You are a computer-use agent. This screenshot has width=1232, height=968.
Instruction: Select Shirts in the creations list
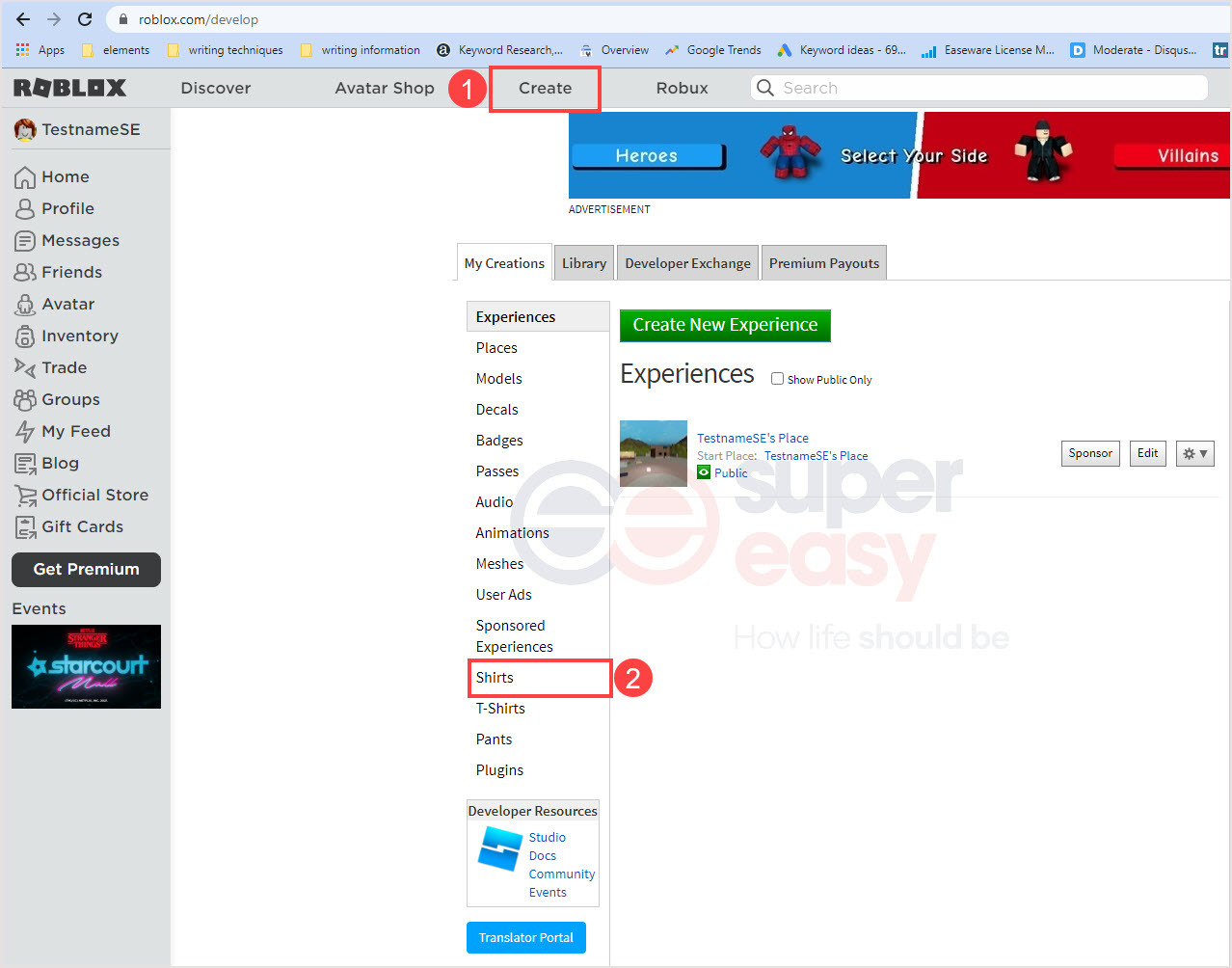[540, 678]
